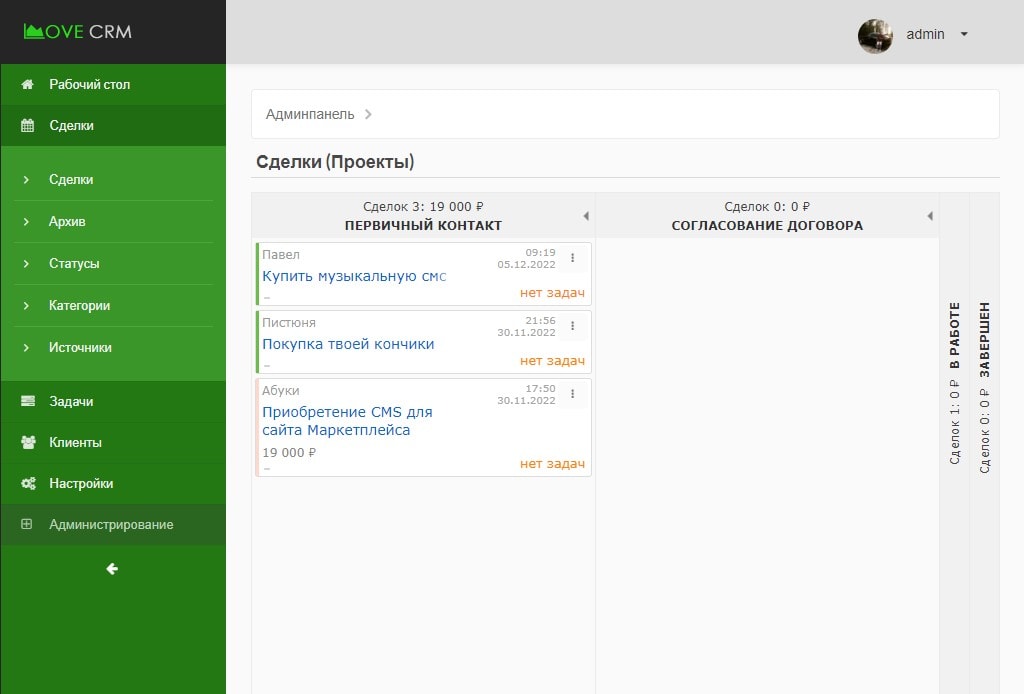The height and width of the screenshot is (694, 1024).
Task: Open the Купить музыкальную смс deal
Action: tap(354, 276)
